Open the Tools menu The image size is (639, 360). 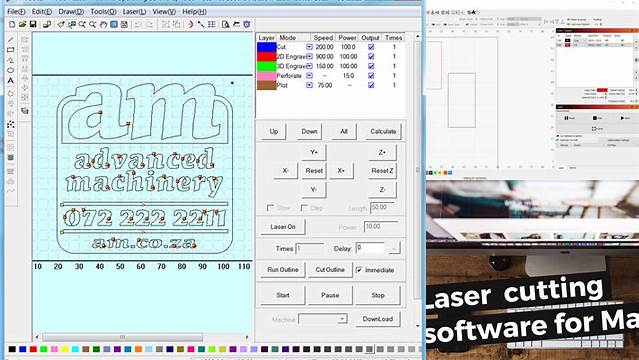click(103, 12)
